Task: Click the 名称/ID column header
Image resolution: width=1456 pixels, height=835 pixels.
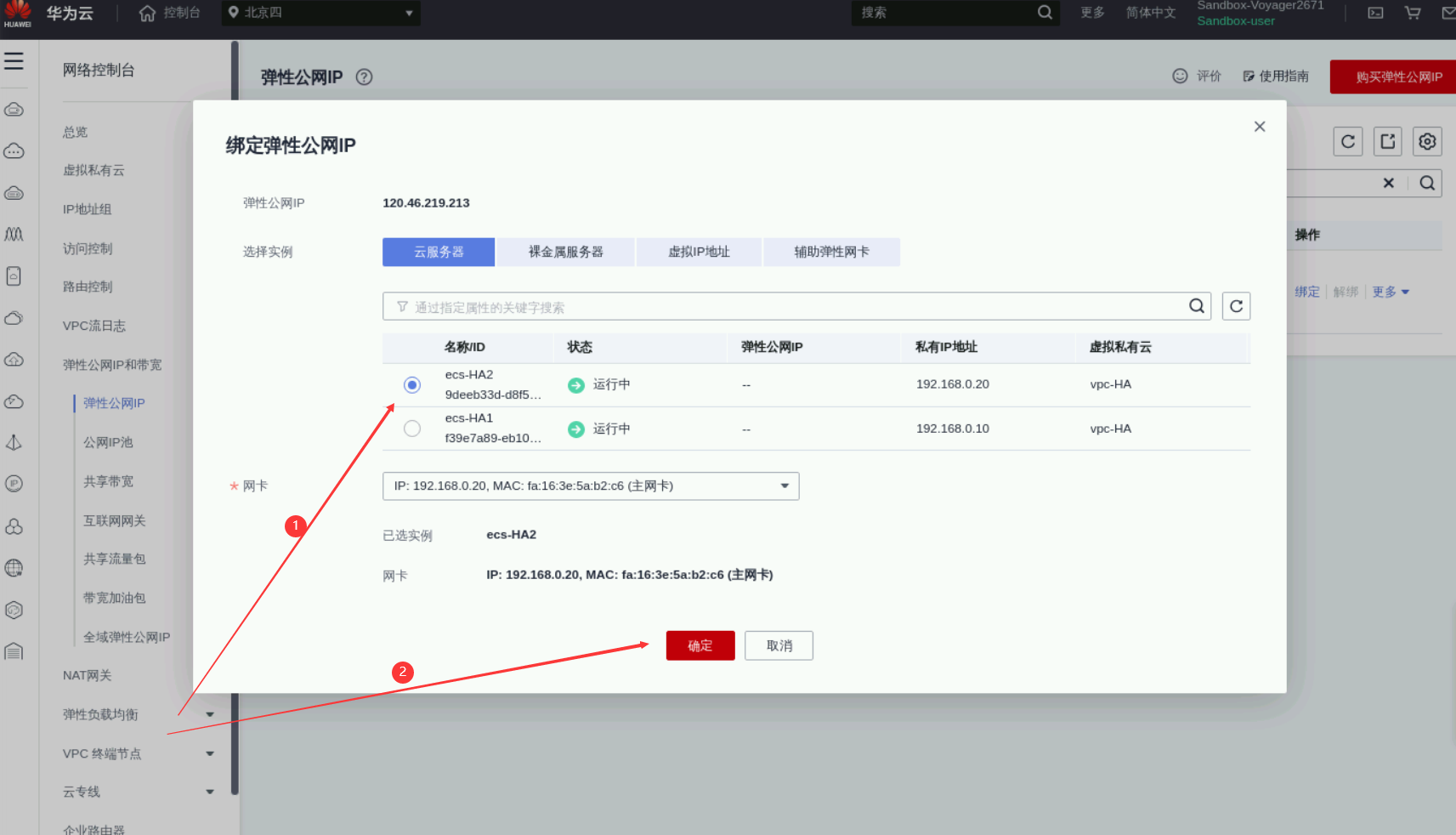Action: pos(465,347)
